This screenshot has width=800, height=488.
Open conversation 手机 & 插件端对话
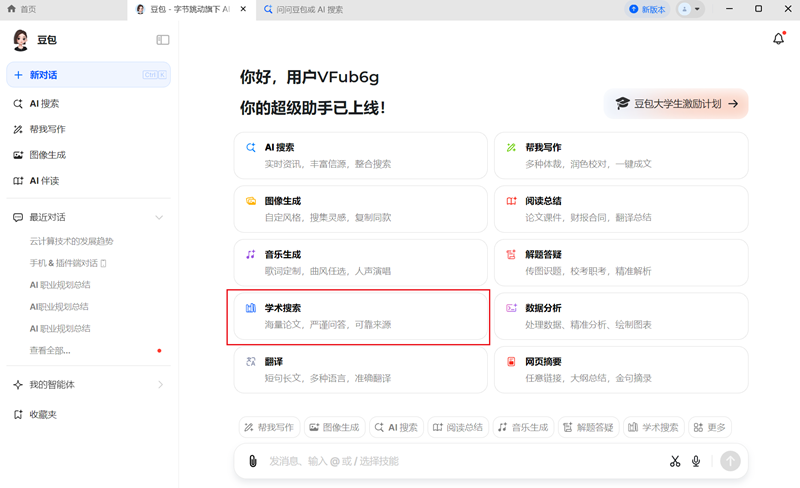click(x=68, y=263)
